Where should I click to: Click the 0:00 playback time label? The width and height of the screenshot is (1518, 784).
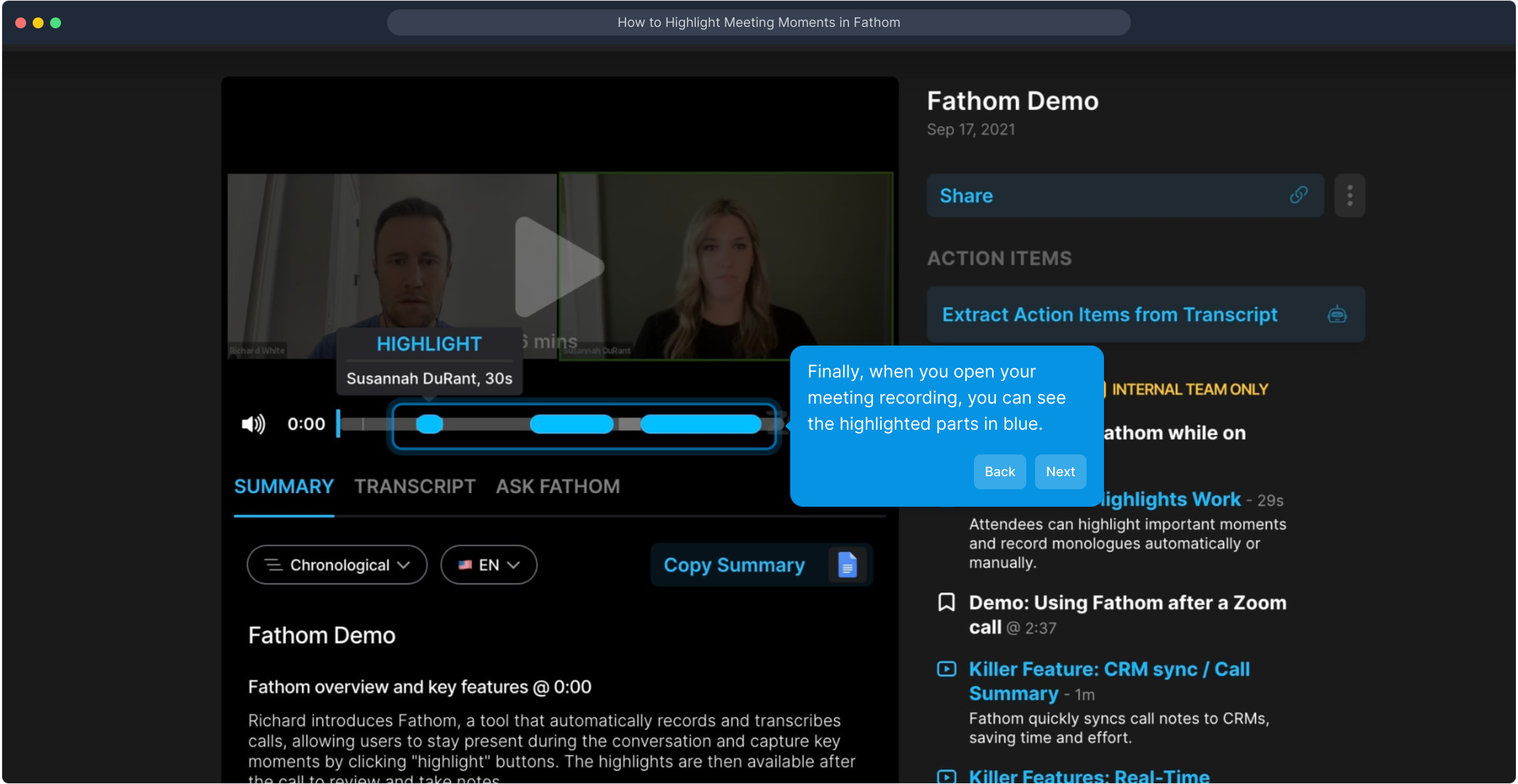(306, 424)
